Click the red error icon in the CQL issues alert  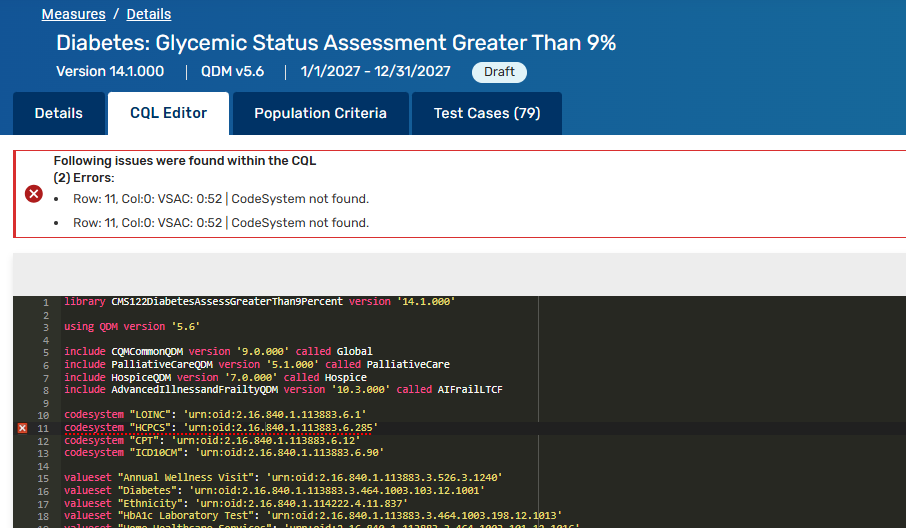click(33, 194)
